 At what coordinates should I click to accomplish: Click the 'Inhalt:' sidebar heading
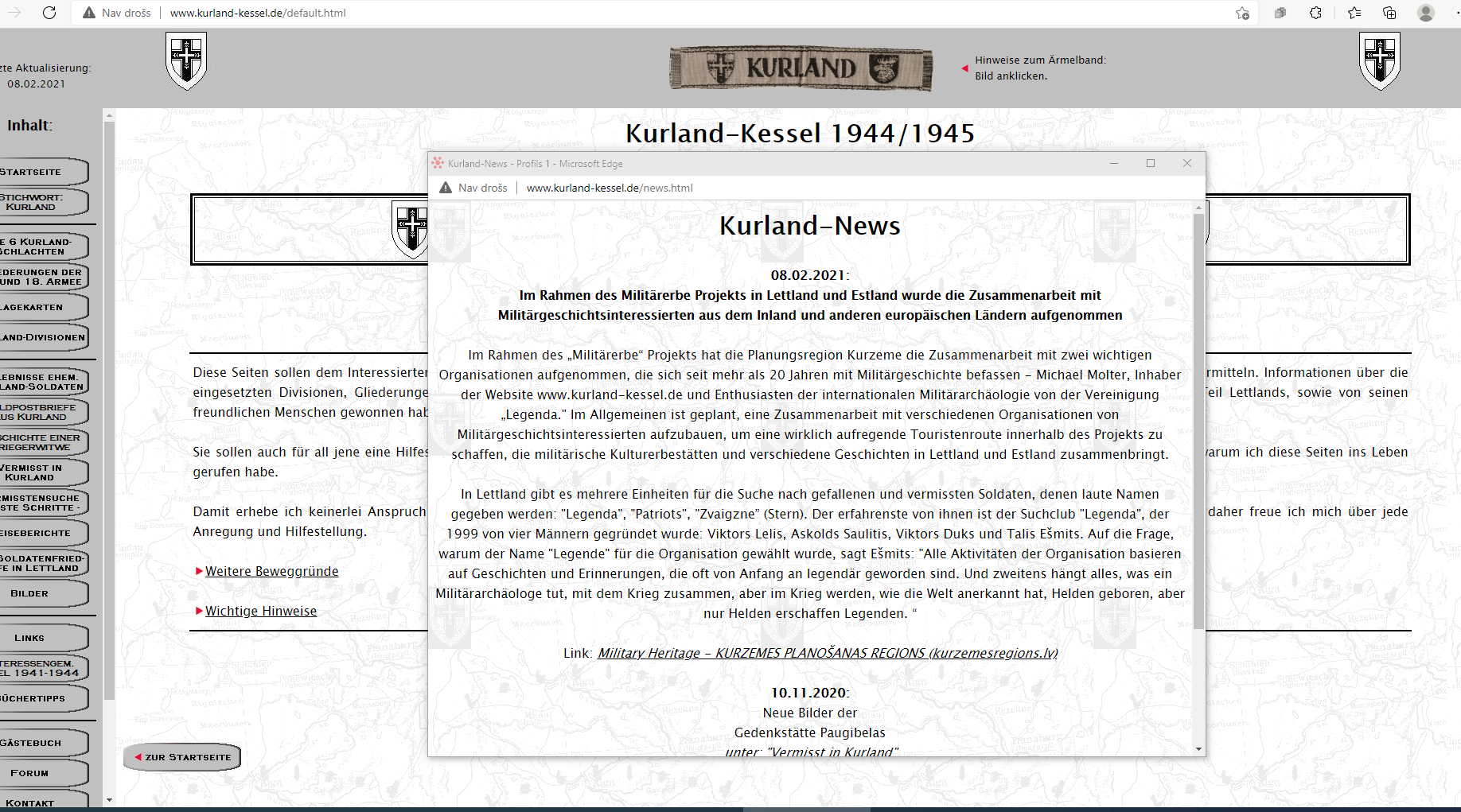[x=29, y=125]
